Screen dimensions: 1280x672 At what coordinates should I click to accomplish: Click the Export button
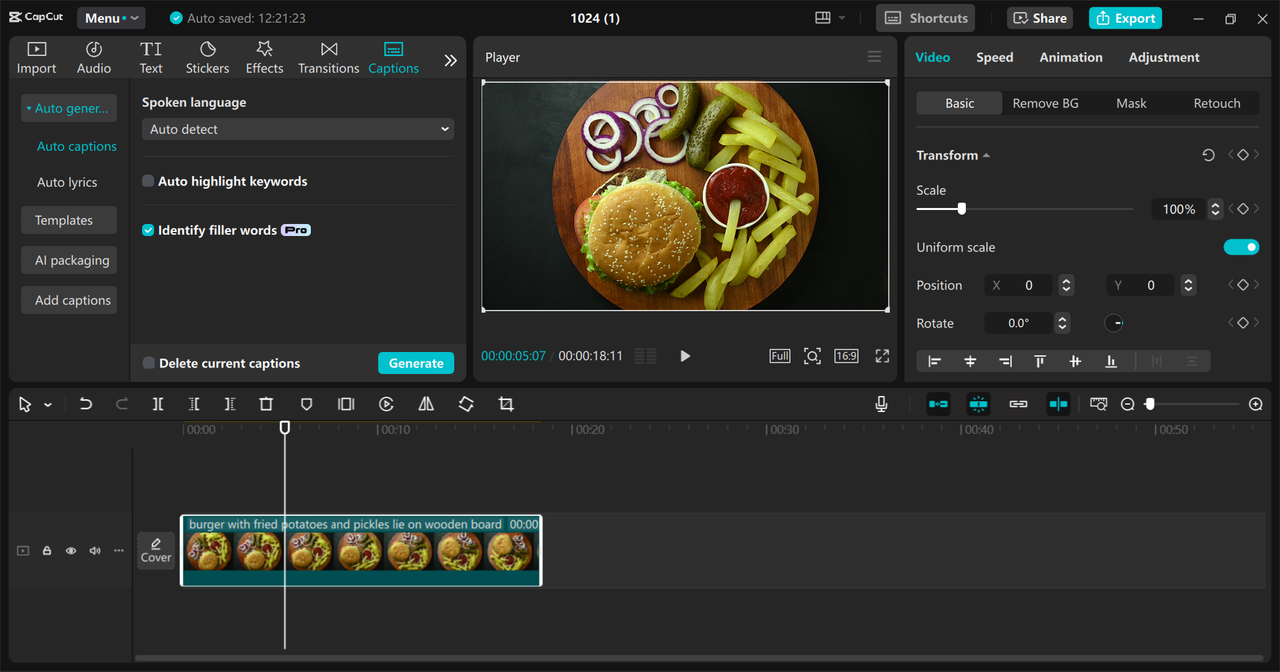pyautogui.click(x=1126, y=18)
